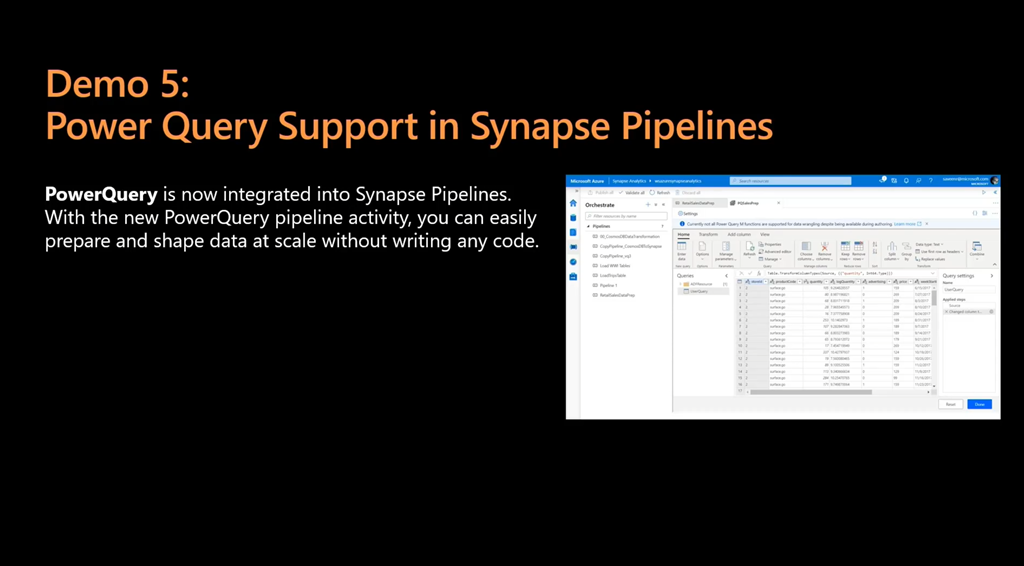Open Use first row as headers dropdown

939,251
